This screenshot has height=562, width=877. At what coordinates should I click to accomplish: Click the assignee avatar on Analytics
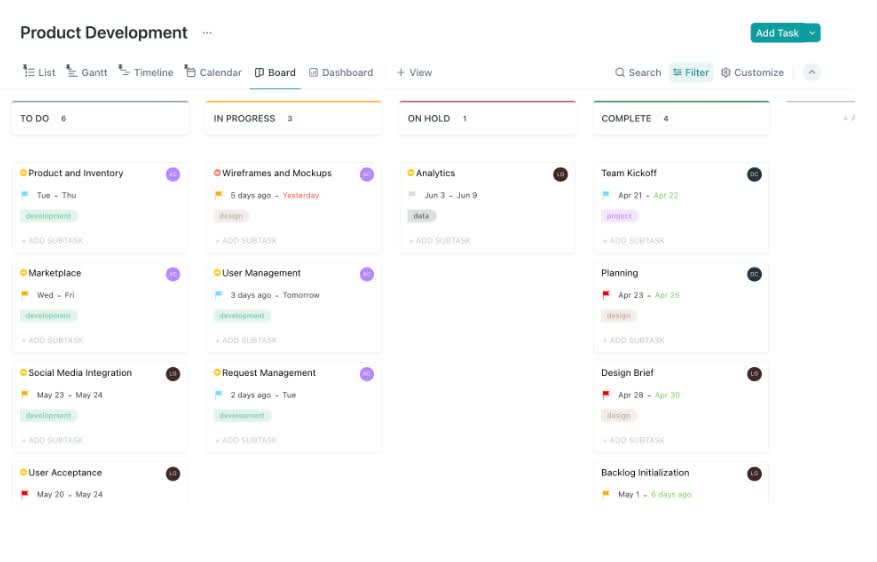(560, 174)
